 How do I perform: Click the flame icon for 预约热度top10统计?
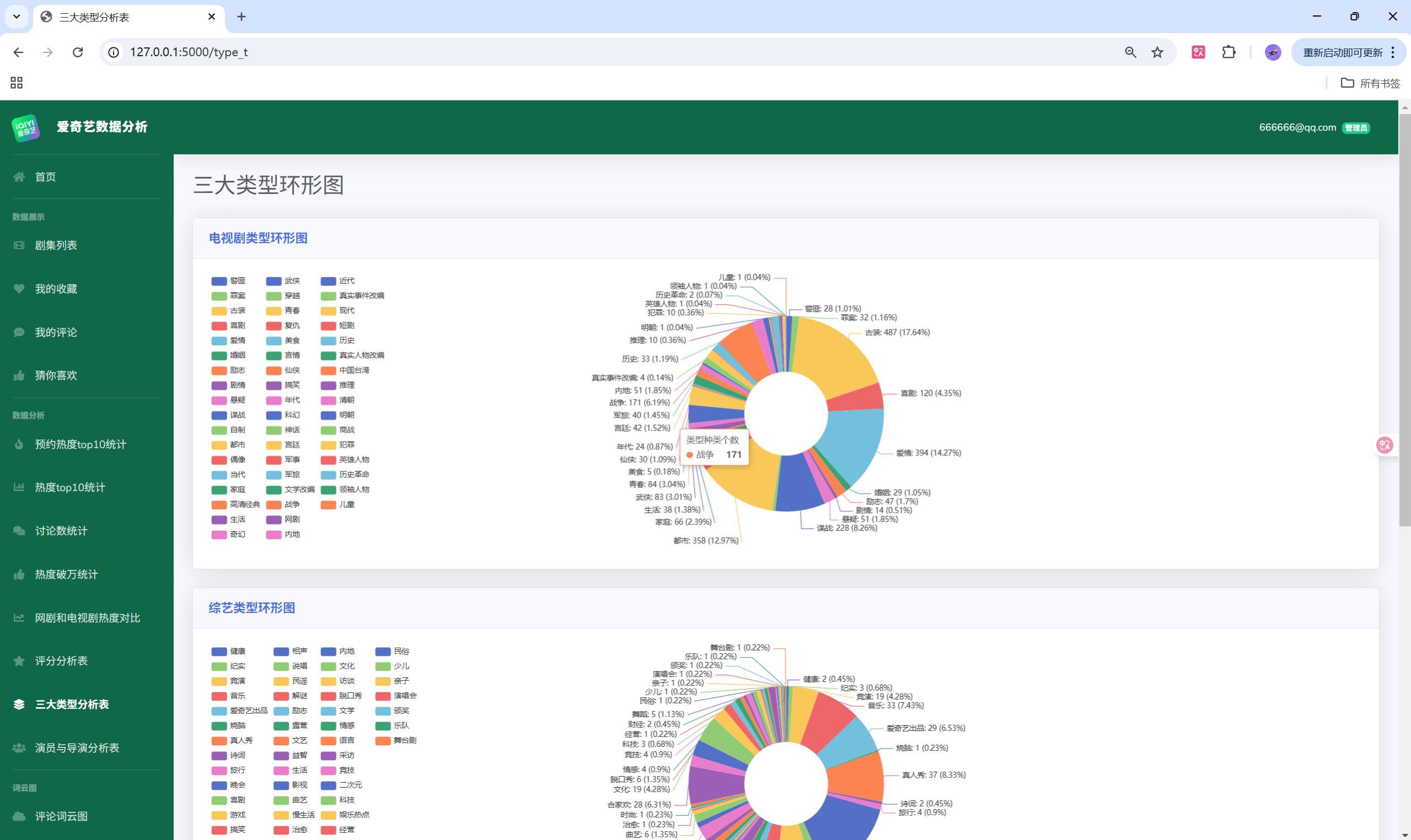tap(19, 444)
